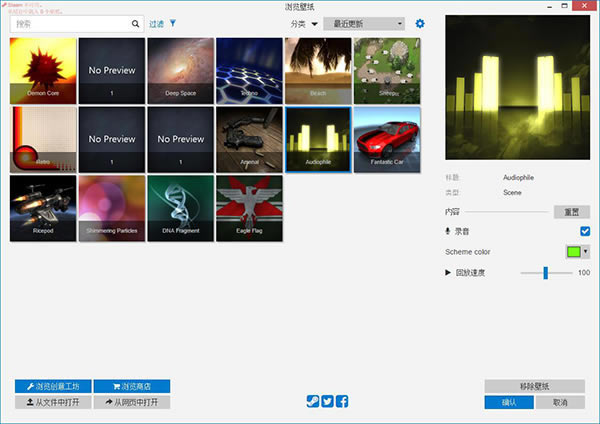Expand the 回放速度 disclosure triangle
Viewport: 600px width, 424px height.
pyautogui.click(x=448, y=272)
